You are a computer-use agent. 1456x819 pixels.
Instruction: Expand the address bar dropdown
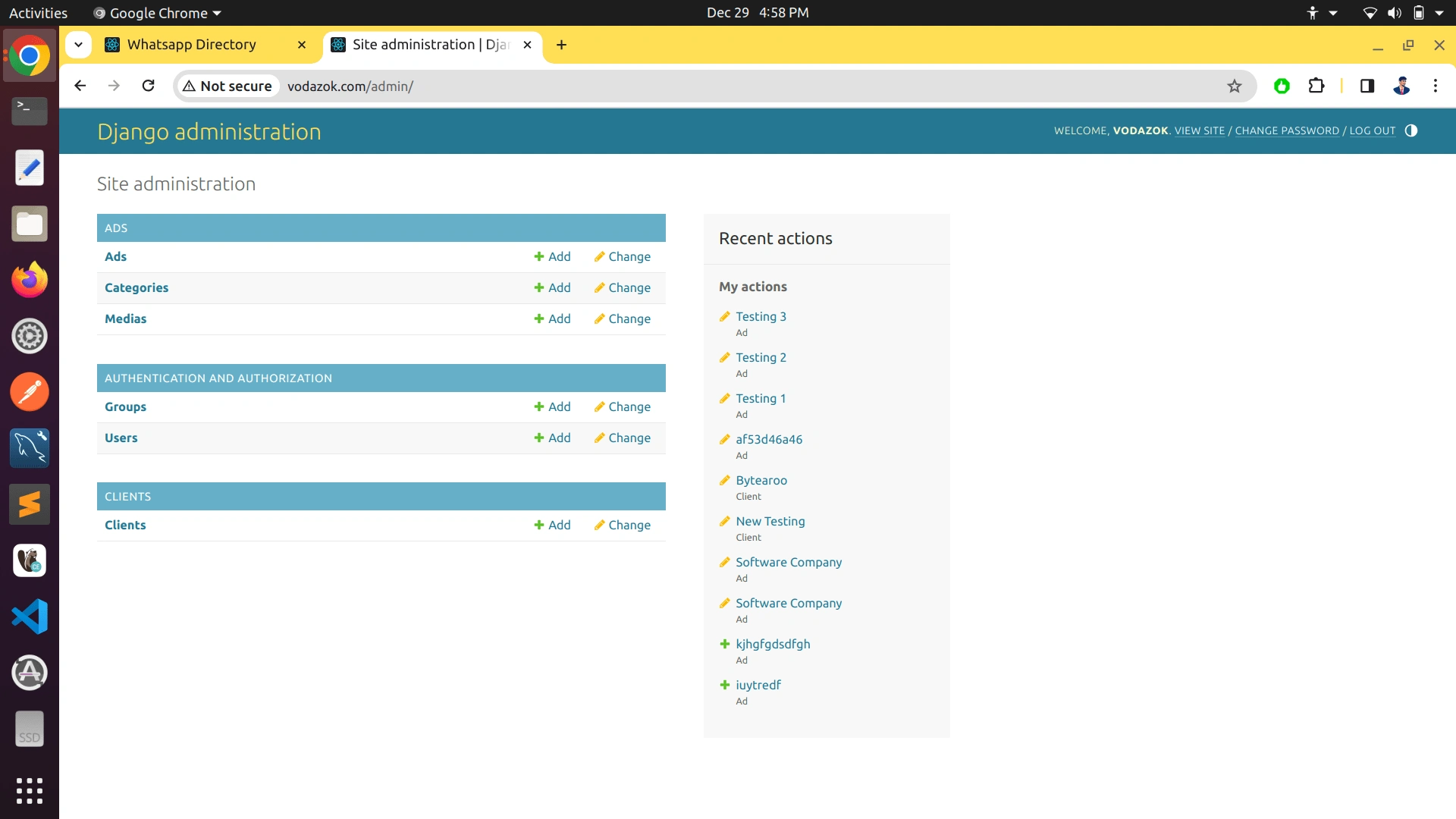pos(77,44)
